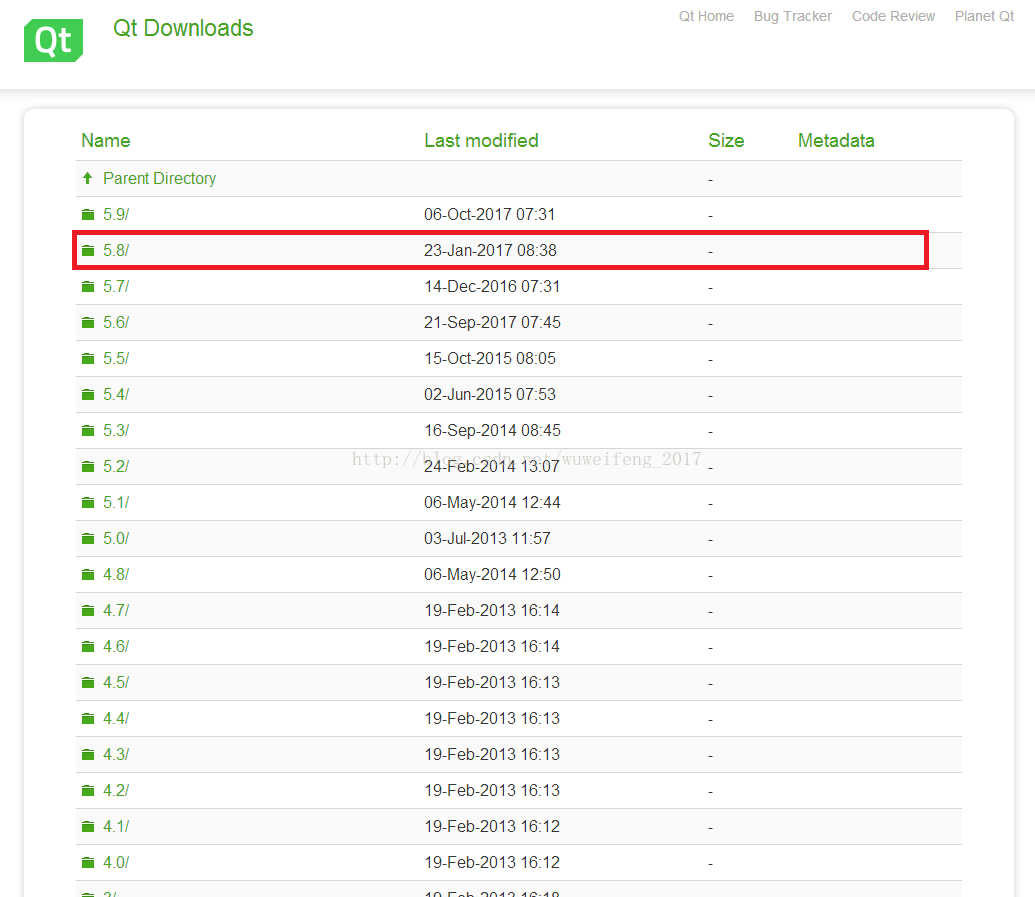This screenshot has height=897, width=1035.
Task: Open the Planet Qt navigation link
Action: tap(984, 17)
